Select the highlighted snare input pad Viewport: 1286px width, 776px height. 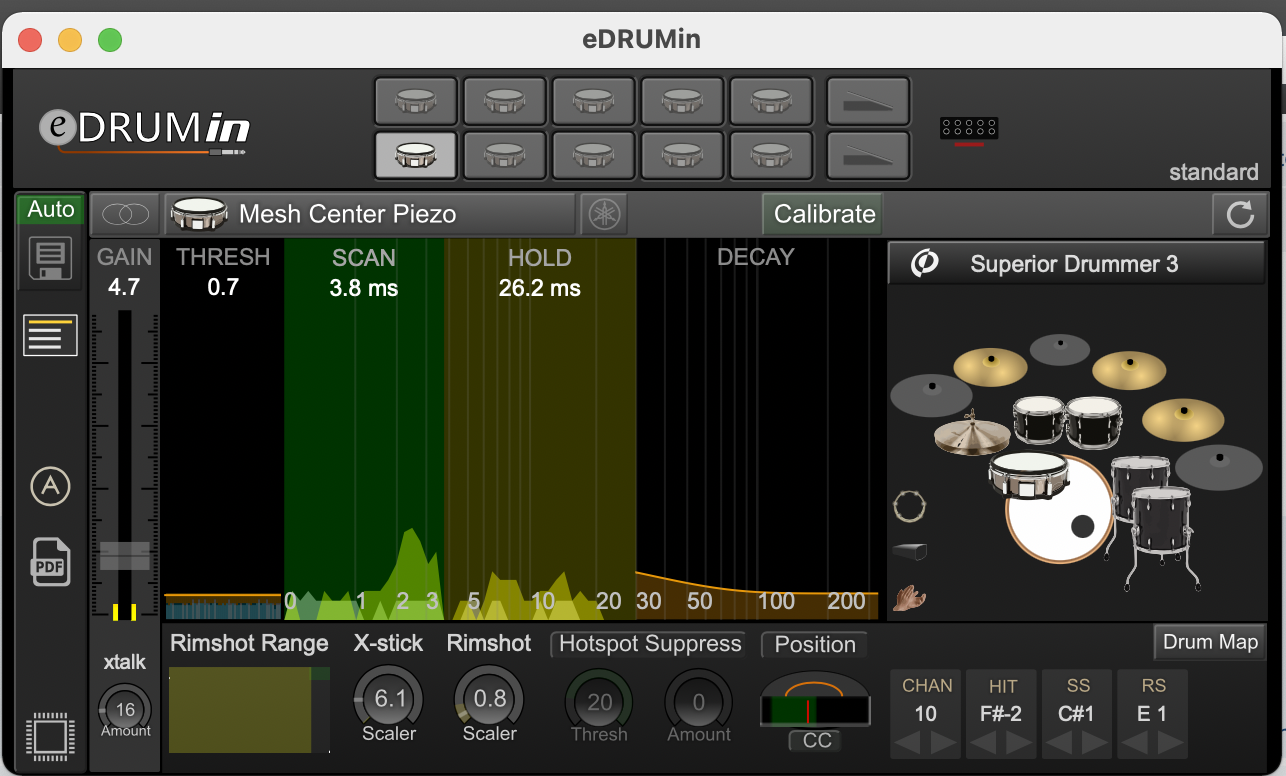pyautogui.click(x=416, y=155)
